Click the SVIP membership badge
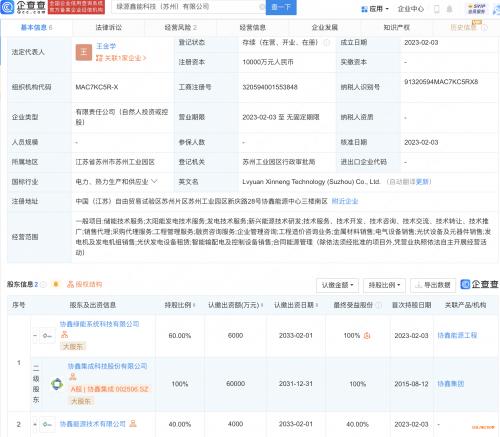 [477, 9]
